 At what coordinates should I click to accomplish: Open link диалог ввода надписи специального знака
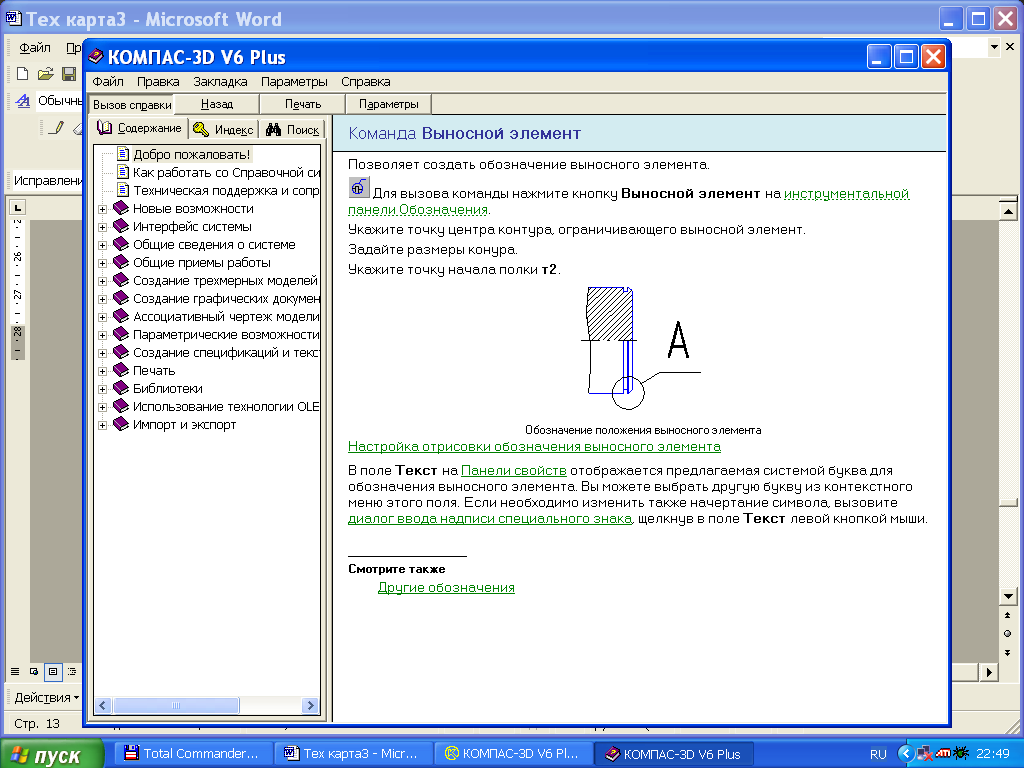pyautogui.click(x=490, y=519)
